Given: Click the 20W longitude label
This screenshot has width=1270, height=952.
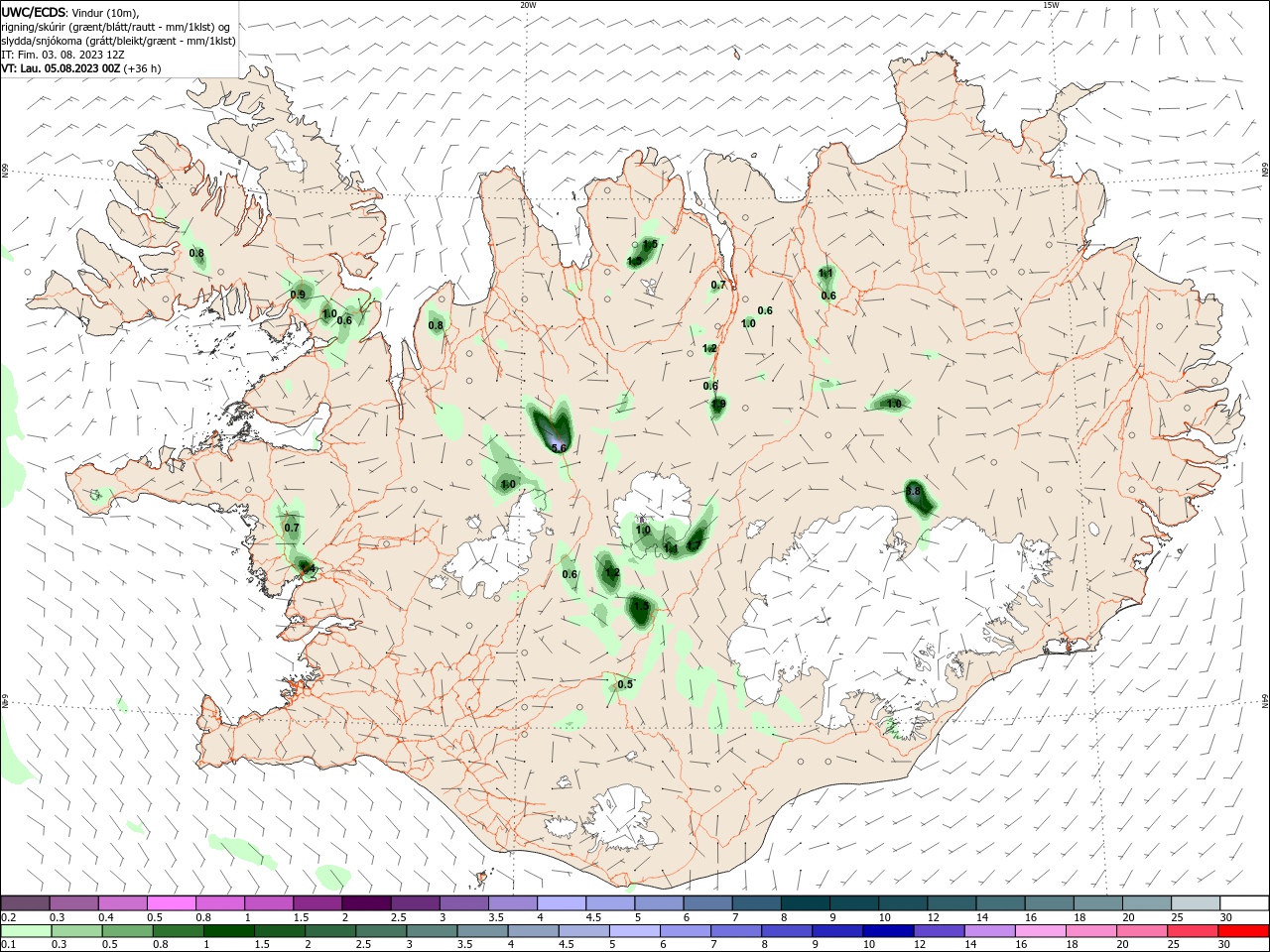Looking at the screenshot, I should pos(528,5).
